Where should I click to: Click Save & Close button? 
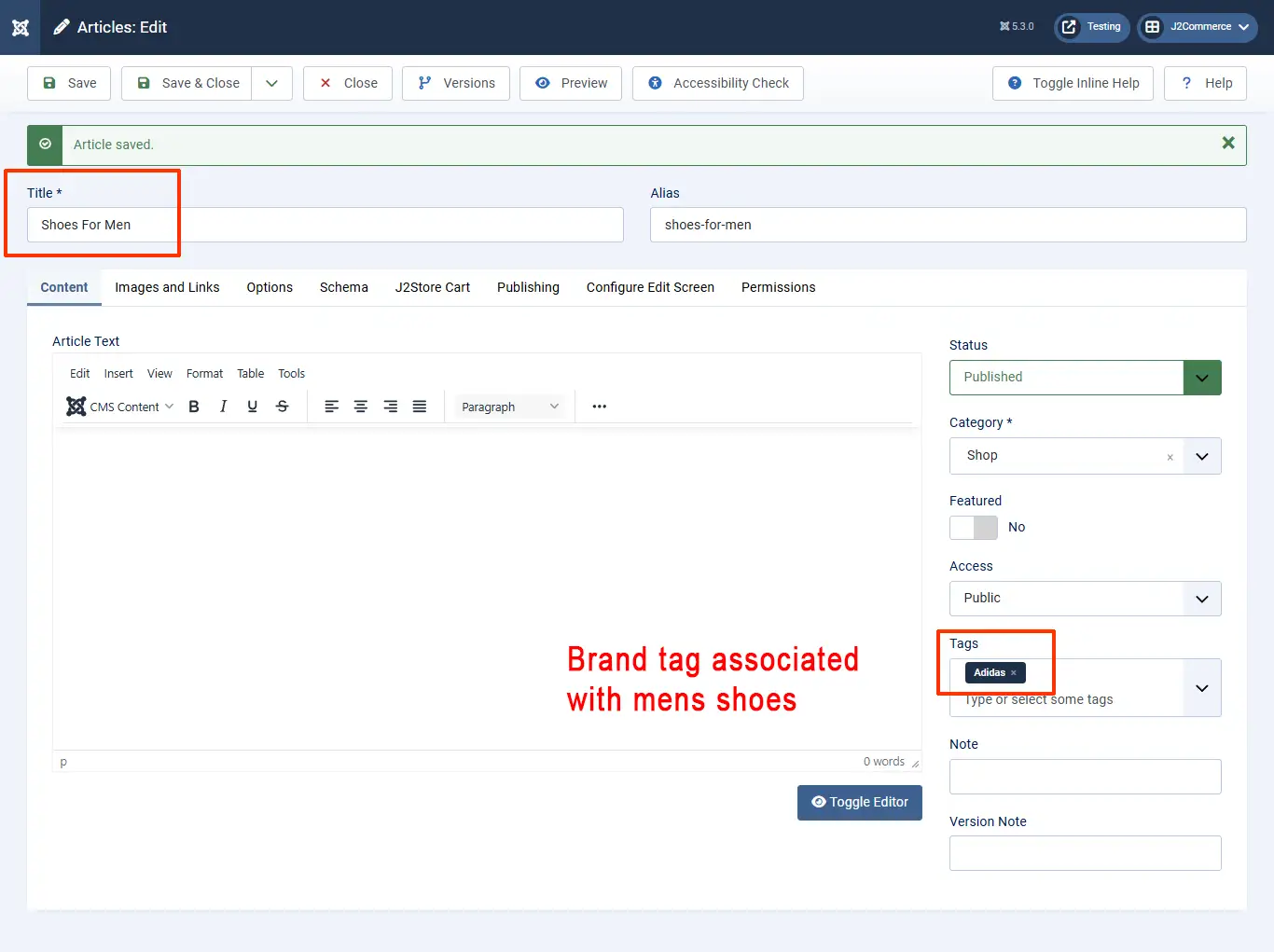point(187,83)
